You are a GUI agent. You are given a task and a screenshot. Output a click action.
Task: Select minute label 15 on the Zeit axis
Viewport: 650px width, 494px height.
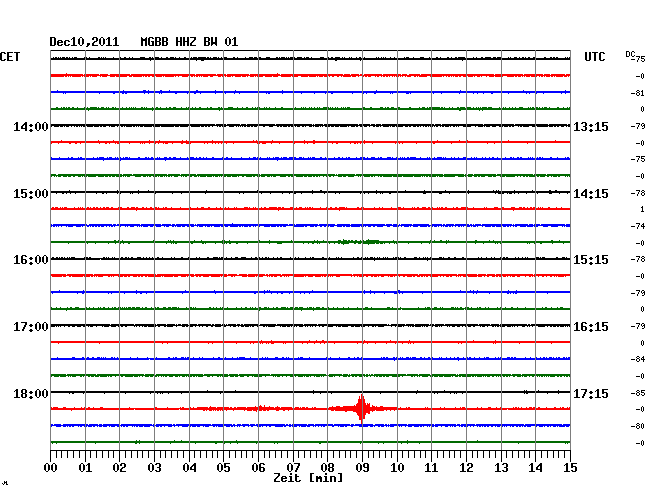[x=570, y=468]
